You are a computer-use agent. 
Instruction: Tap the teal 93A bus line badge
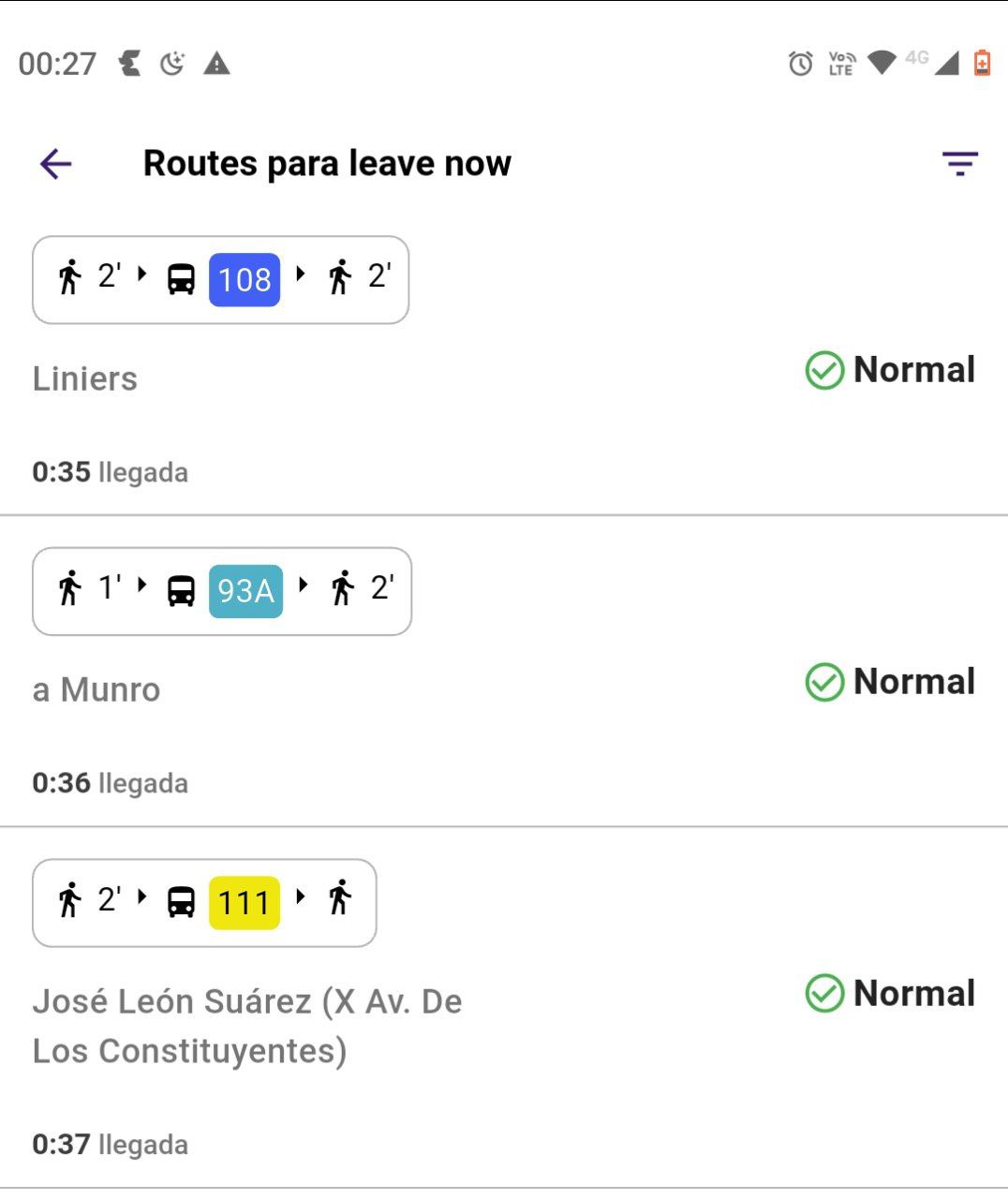click(x=245, y=591)
